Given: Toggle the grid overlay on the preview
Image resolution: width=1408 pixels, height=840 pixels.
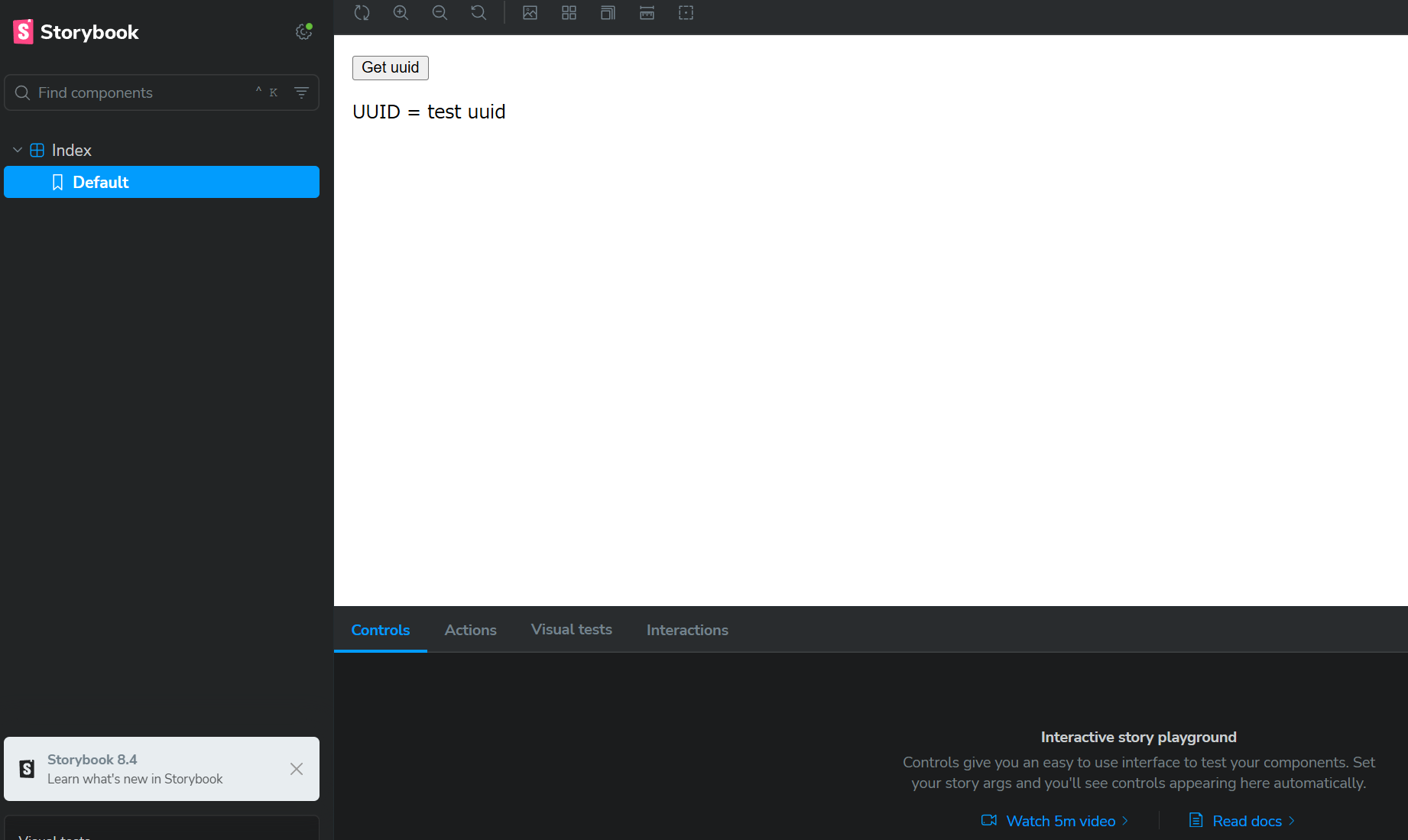Looking at the screenshot, I should pos(569,13).
